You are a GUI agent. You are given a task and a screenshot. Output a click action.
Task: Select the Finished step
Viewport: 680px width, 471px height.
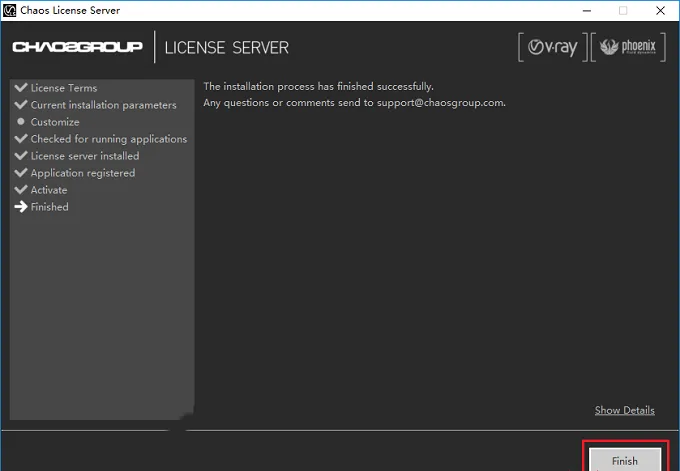41,207
